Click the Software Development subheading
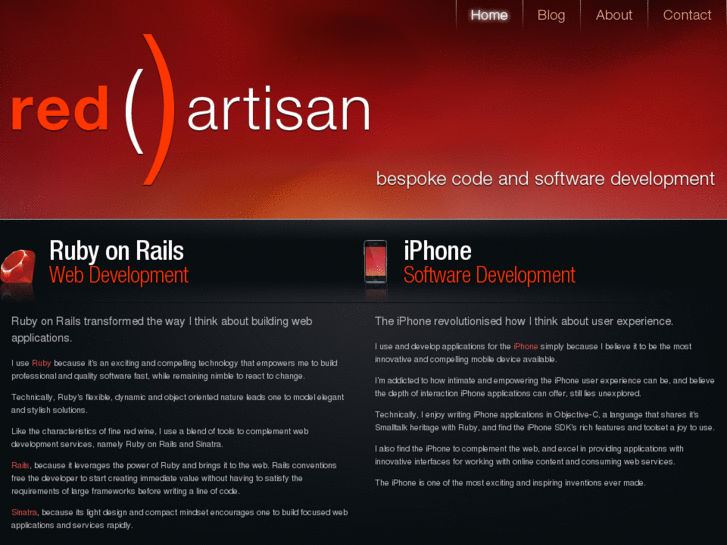 pyautogui.click(x=489, y=275)
